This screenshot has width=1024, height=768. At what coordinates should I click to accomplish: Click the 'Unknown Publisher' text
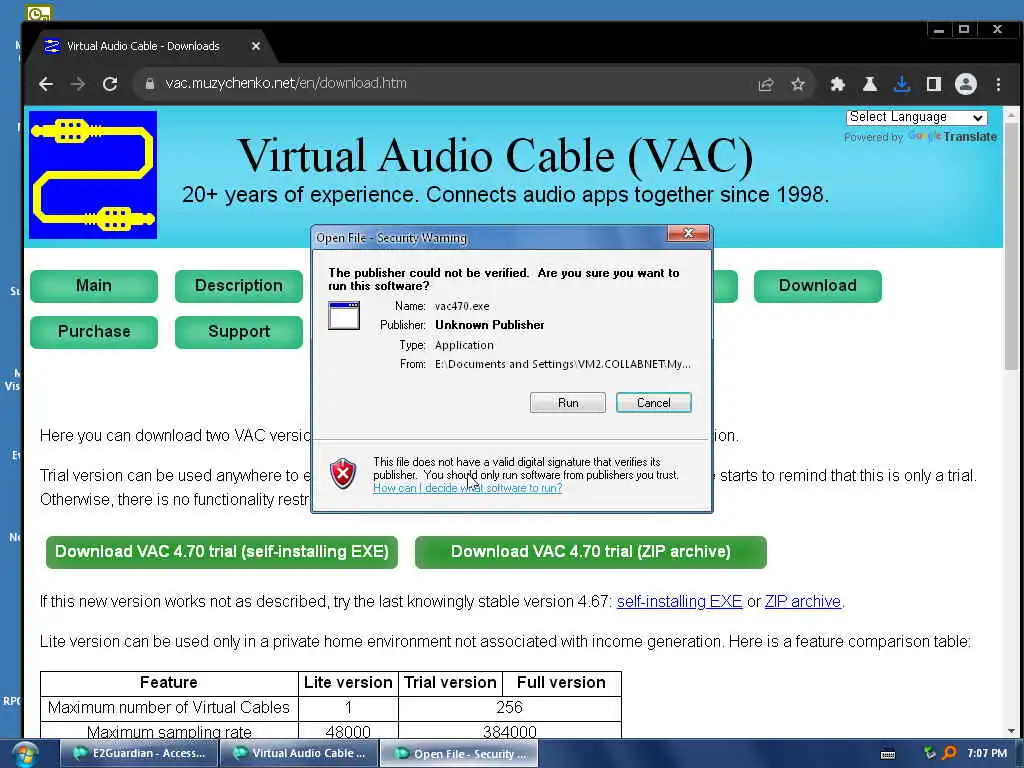(x=490, y=325)
